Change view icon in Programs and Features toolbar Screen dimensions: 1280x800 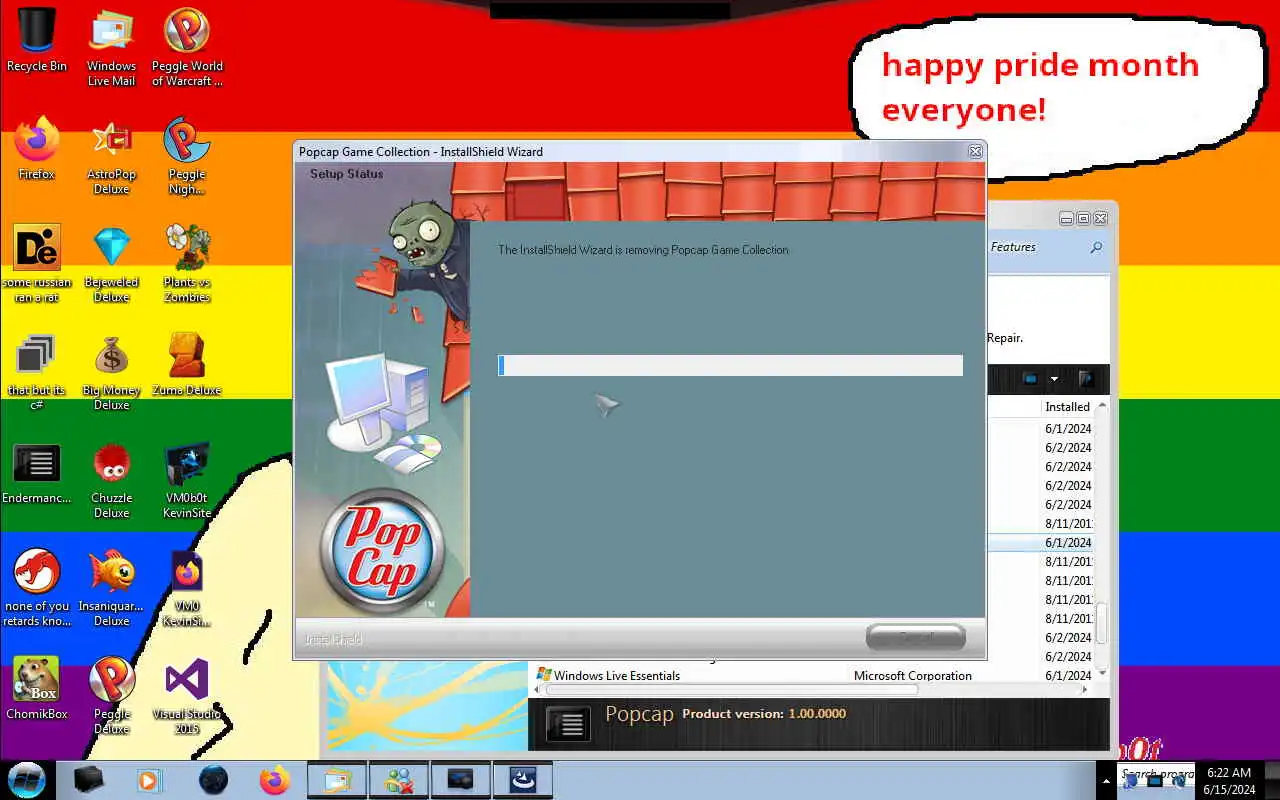[1031, 379]
